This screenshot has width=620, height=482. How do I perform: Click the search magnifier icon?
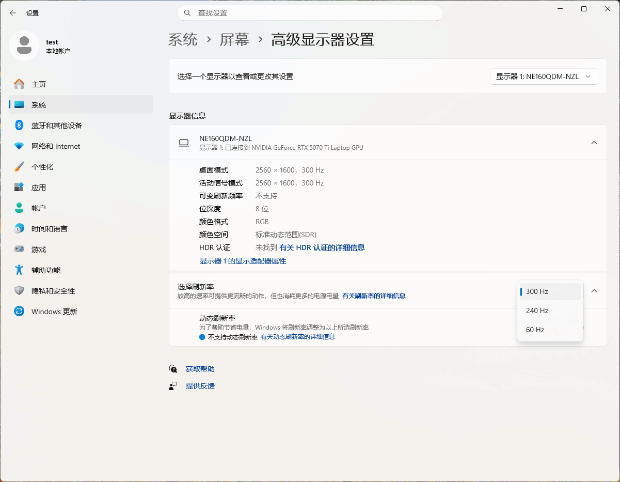pyautogui.click(x=187, y=13)
